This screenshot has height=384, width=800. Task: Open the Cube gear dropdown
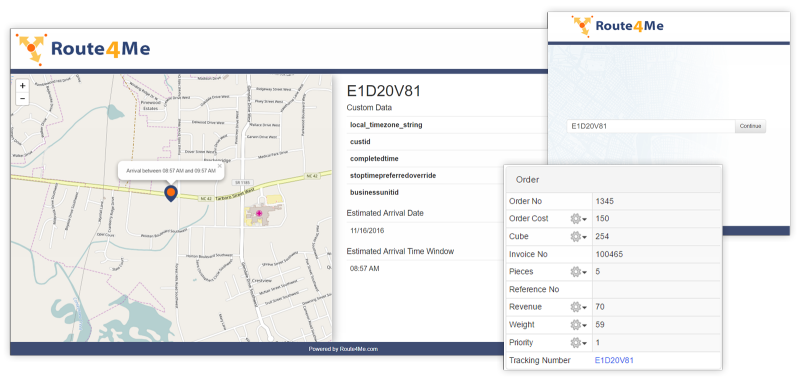tap(579, 237)
